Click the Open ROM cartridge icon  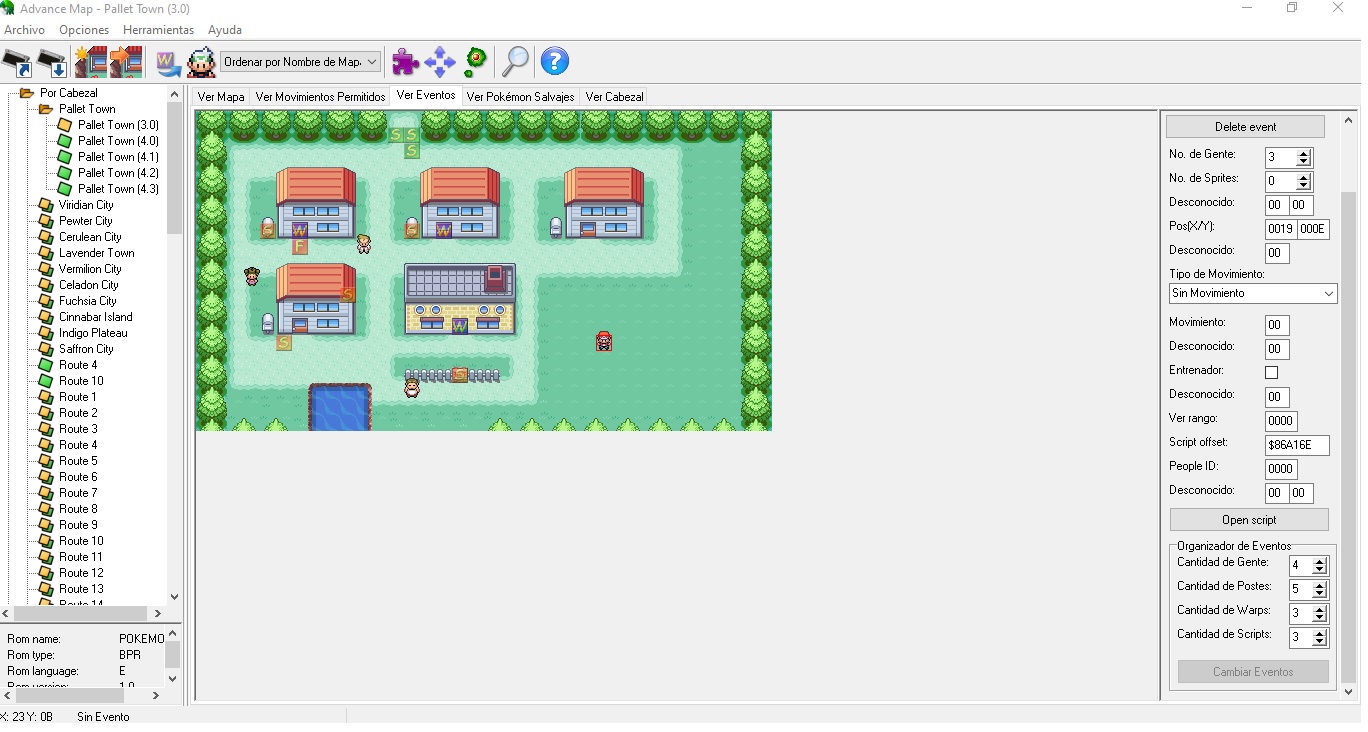click(x=17, y=62)
